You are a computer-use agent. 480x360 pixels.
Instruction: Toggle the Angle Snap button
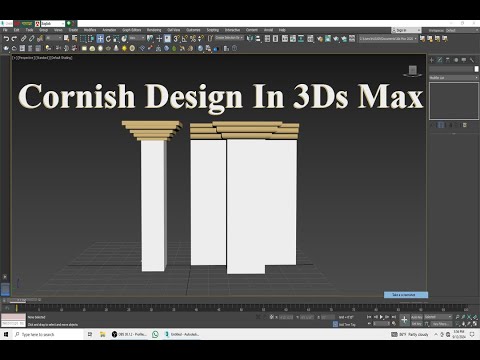[184, 39]
